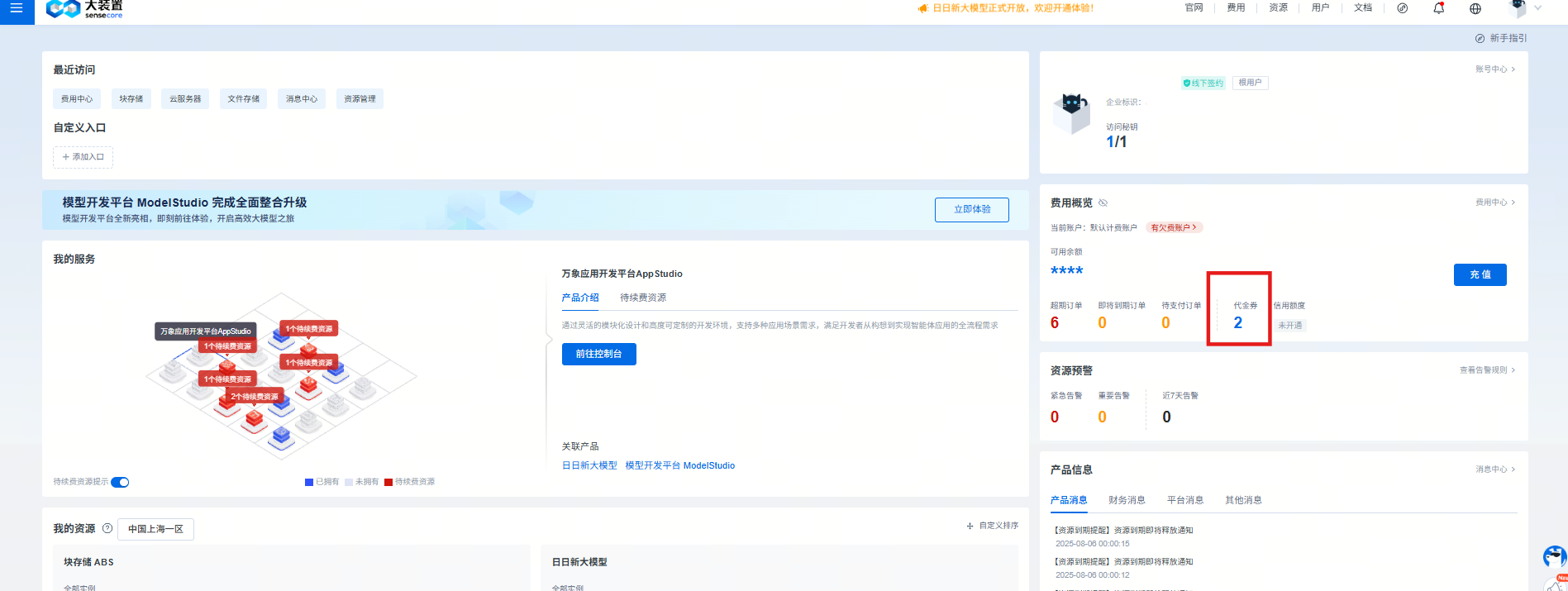Expand the user account dropdown arrow

(x=1538, y=8)
